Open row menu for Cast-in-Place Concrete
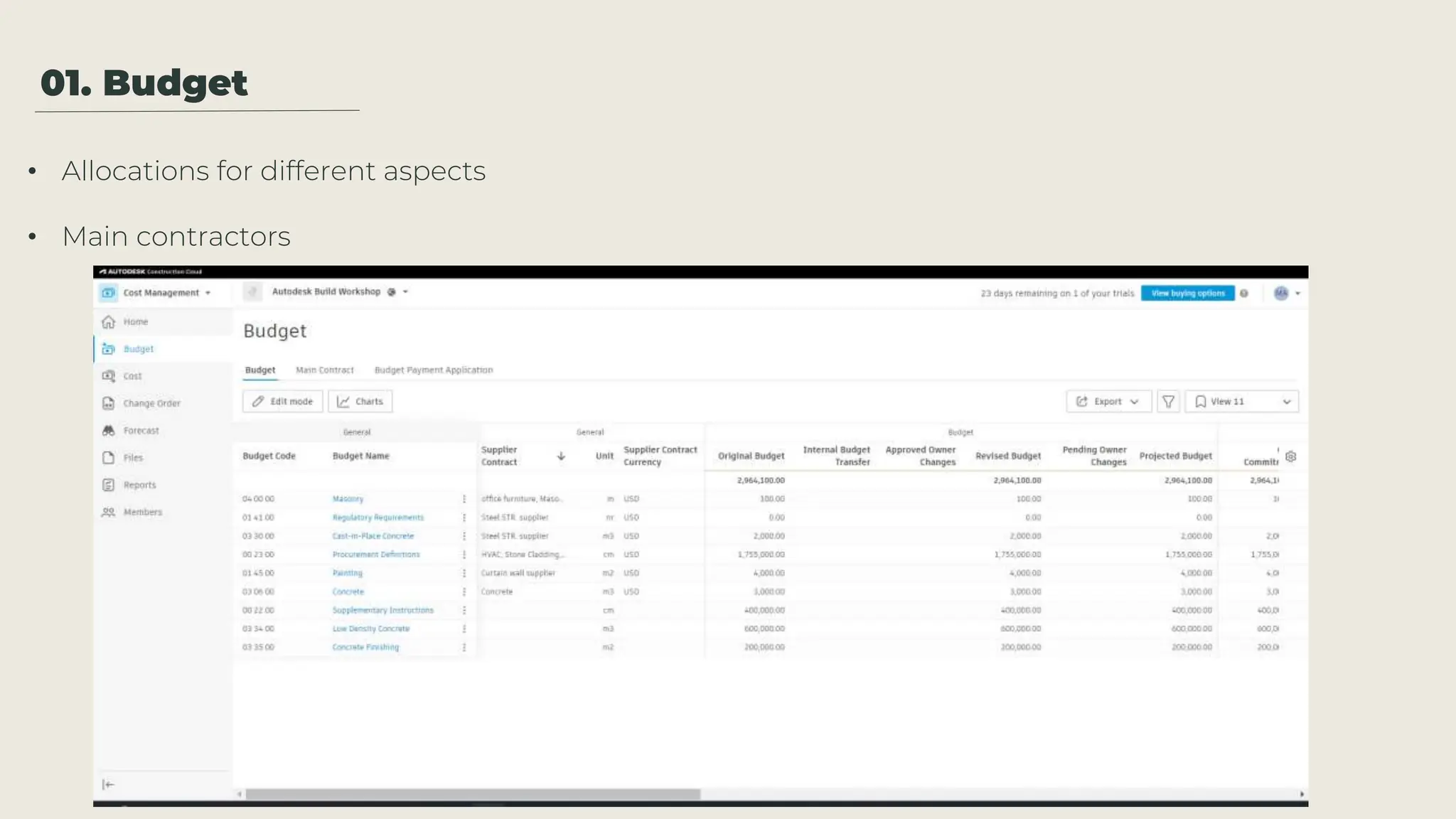Image resolution: width=1456 pixels, height=819 pixels. pyautogui.click(x=464, y=536)
